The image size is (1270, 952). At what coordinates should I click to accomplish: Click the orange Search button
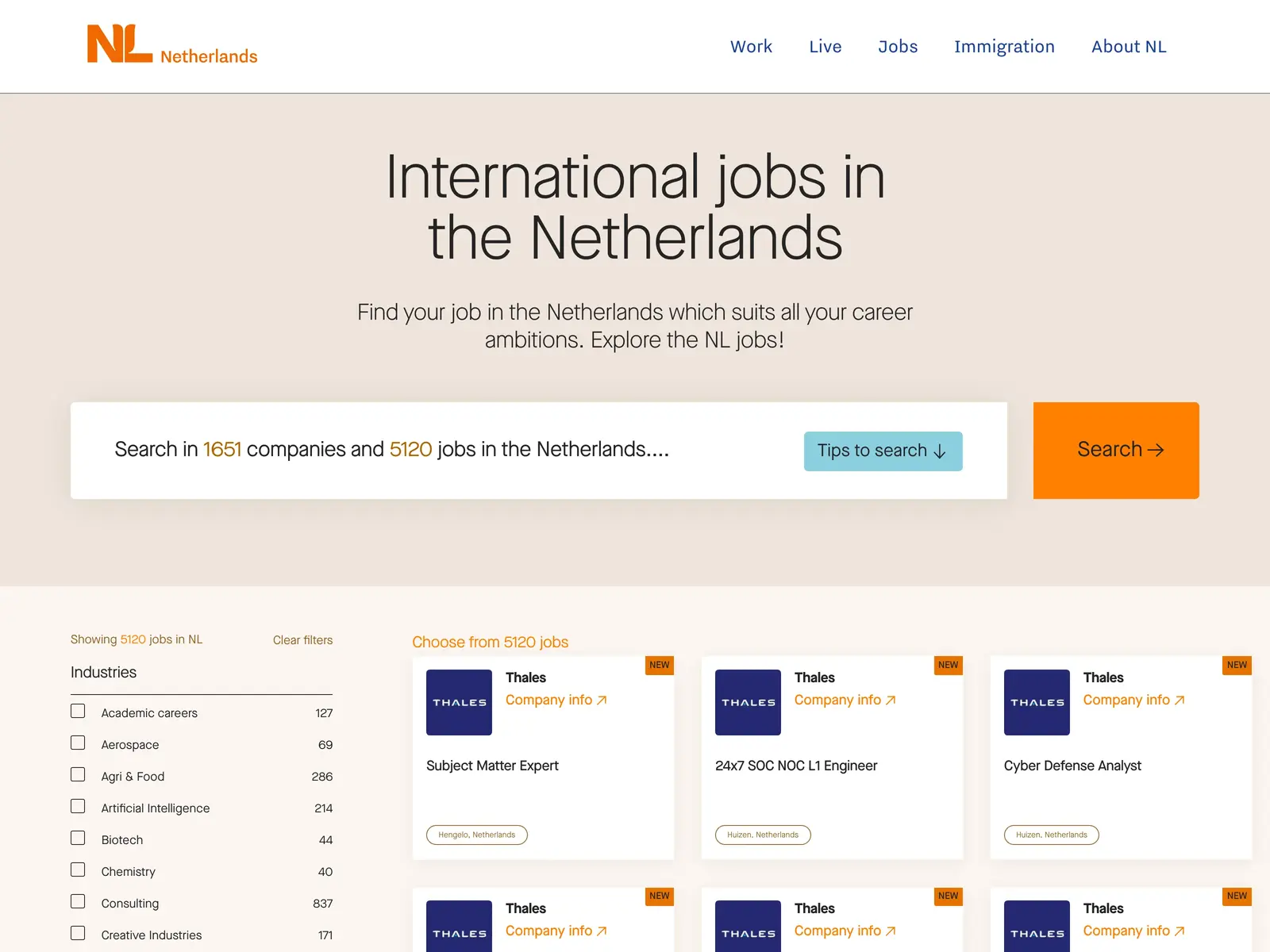[x=1116, y=450]
